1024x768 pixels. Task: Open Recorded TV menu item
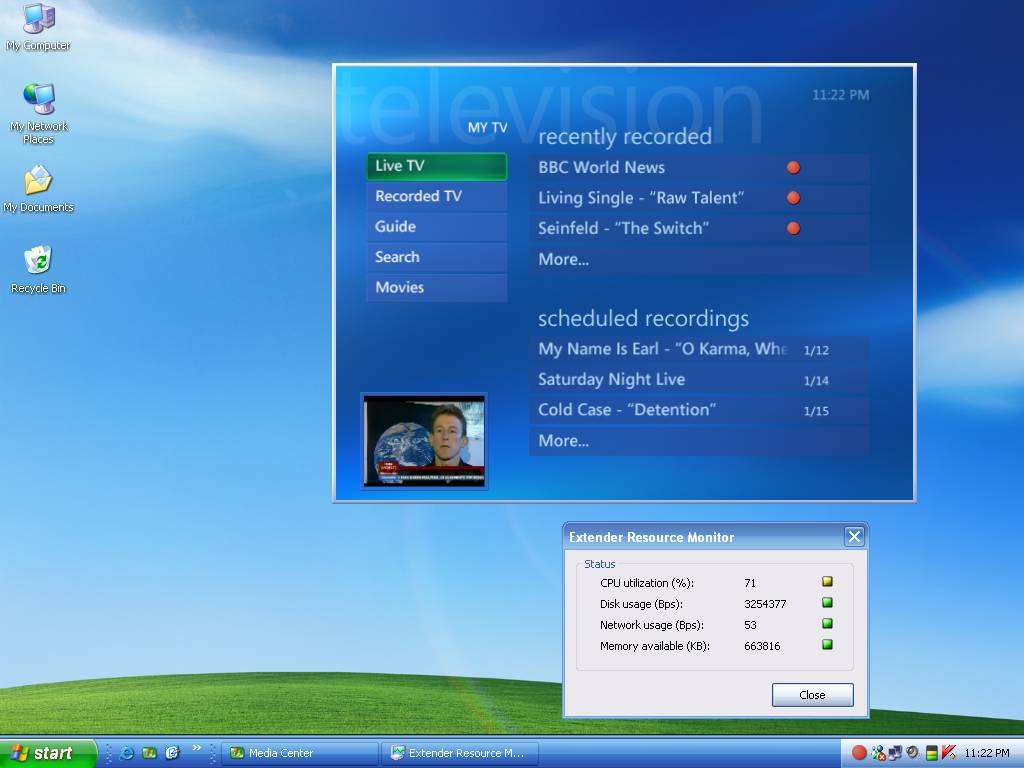436,196
